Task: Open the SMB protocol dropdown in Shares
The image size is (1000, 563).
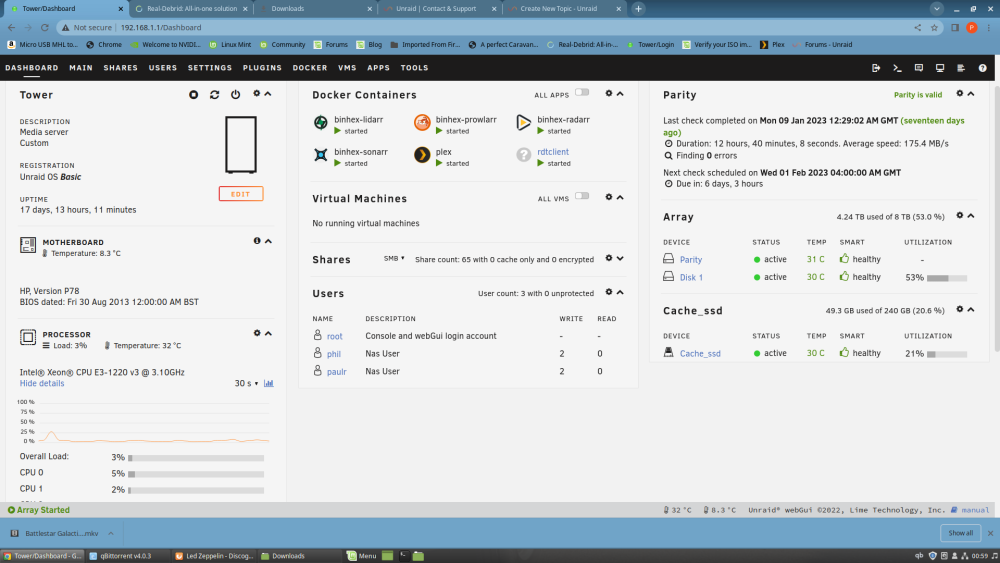Action: [393, 259]
